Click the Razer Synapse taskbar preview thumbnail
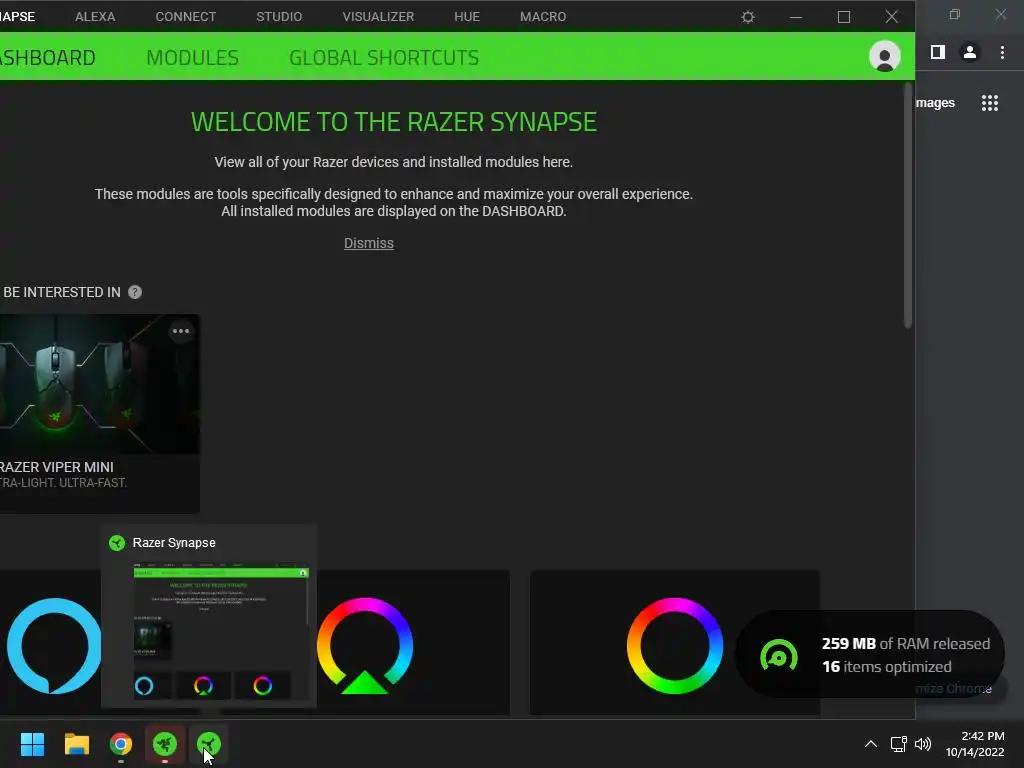Screen dimensions: 1024x768 (x=221, y=631)
